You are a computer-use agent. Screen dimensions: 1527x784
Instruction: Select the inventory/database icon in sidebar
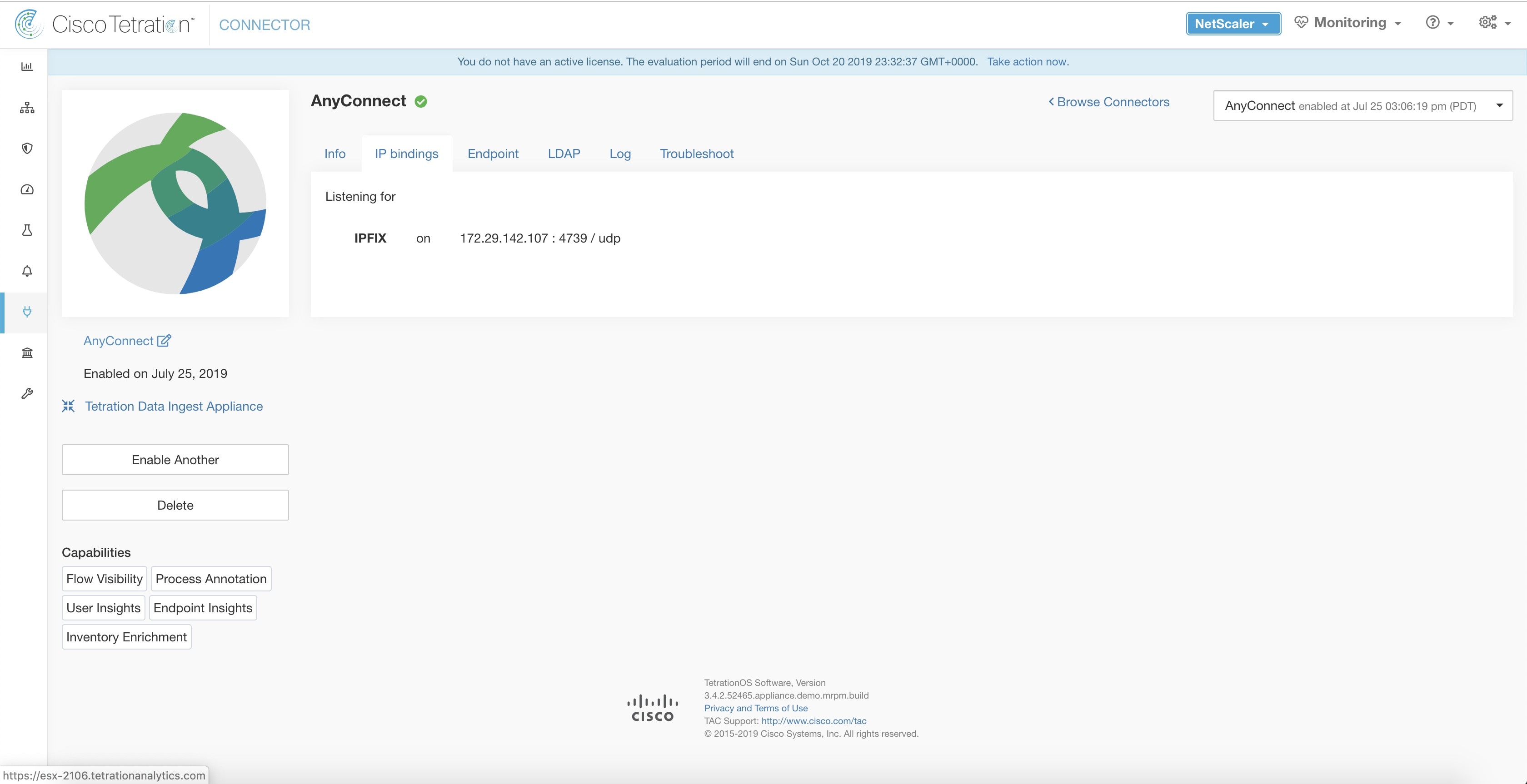pyautogui.click(x=27, y=352)
